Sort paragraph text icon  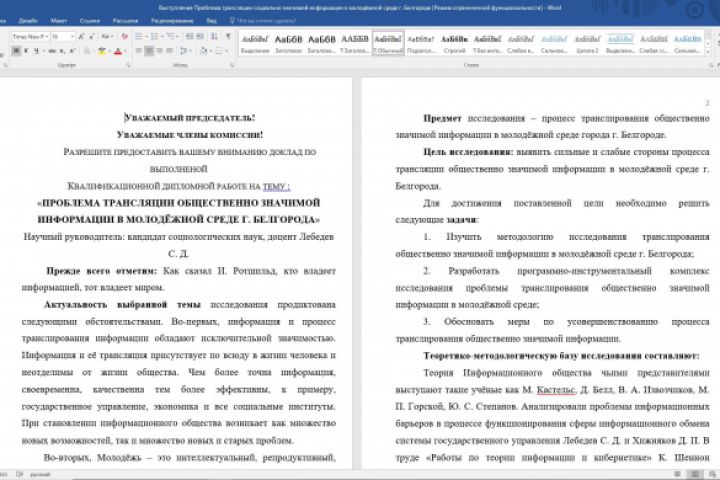[214, 37]
